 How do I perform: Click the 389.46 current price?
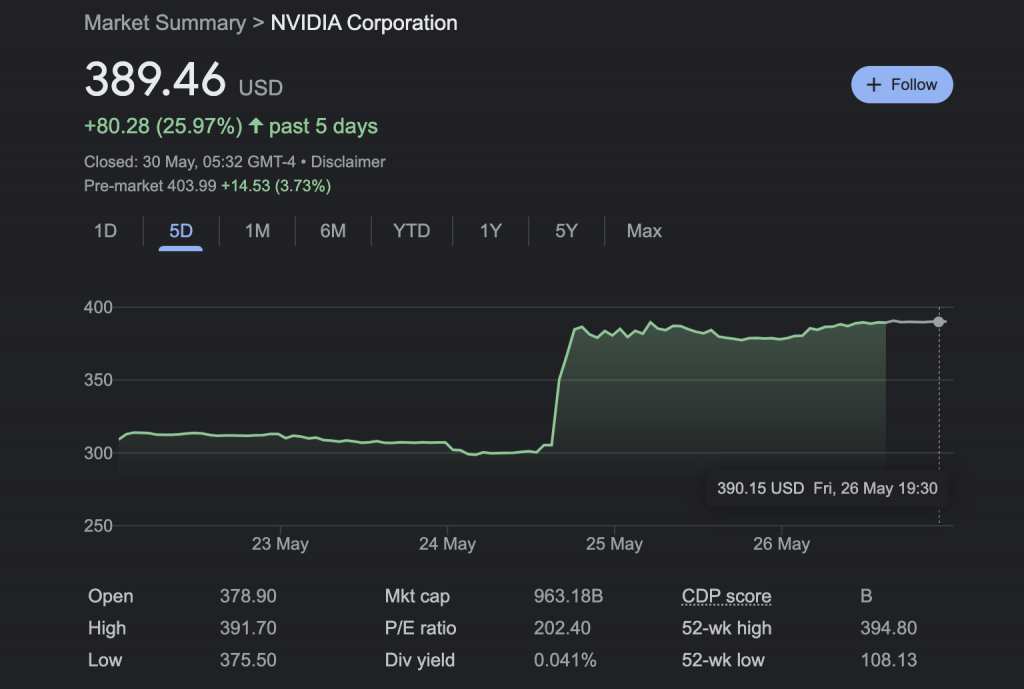tap(155, 80)
